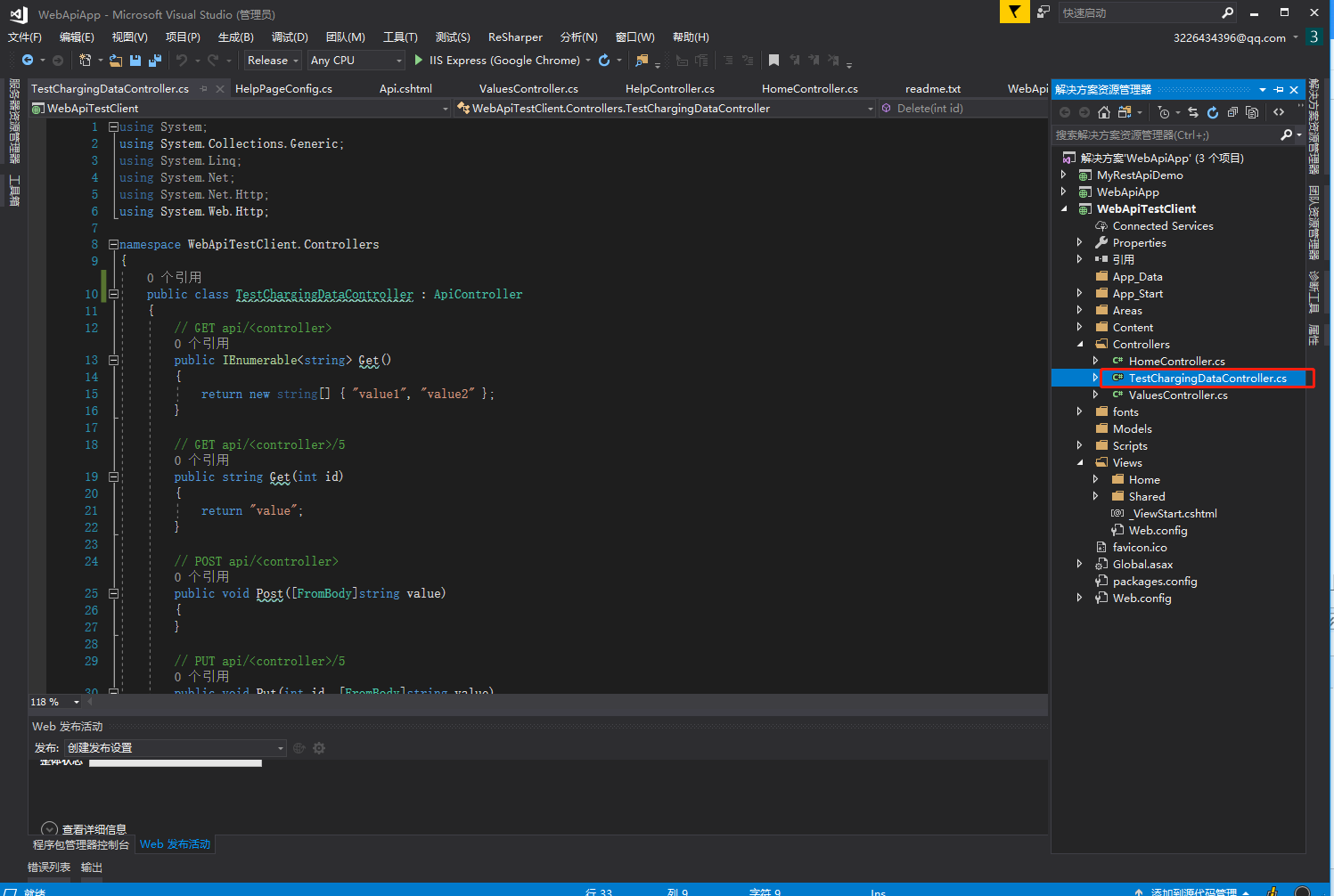The width and height of the screenshot is (1334, 896).
Task: Collapse the Post method outline at line 25
Action: coord(113,593)
